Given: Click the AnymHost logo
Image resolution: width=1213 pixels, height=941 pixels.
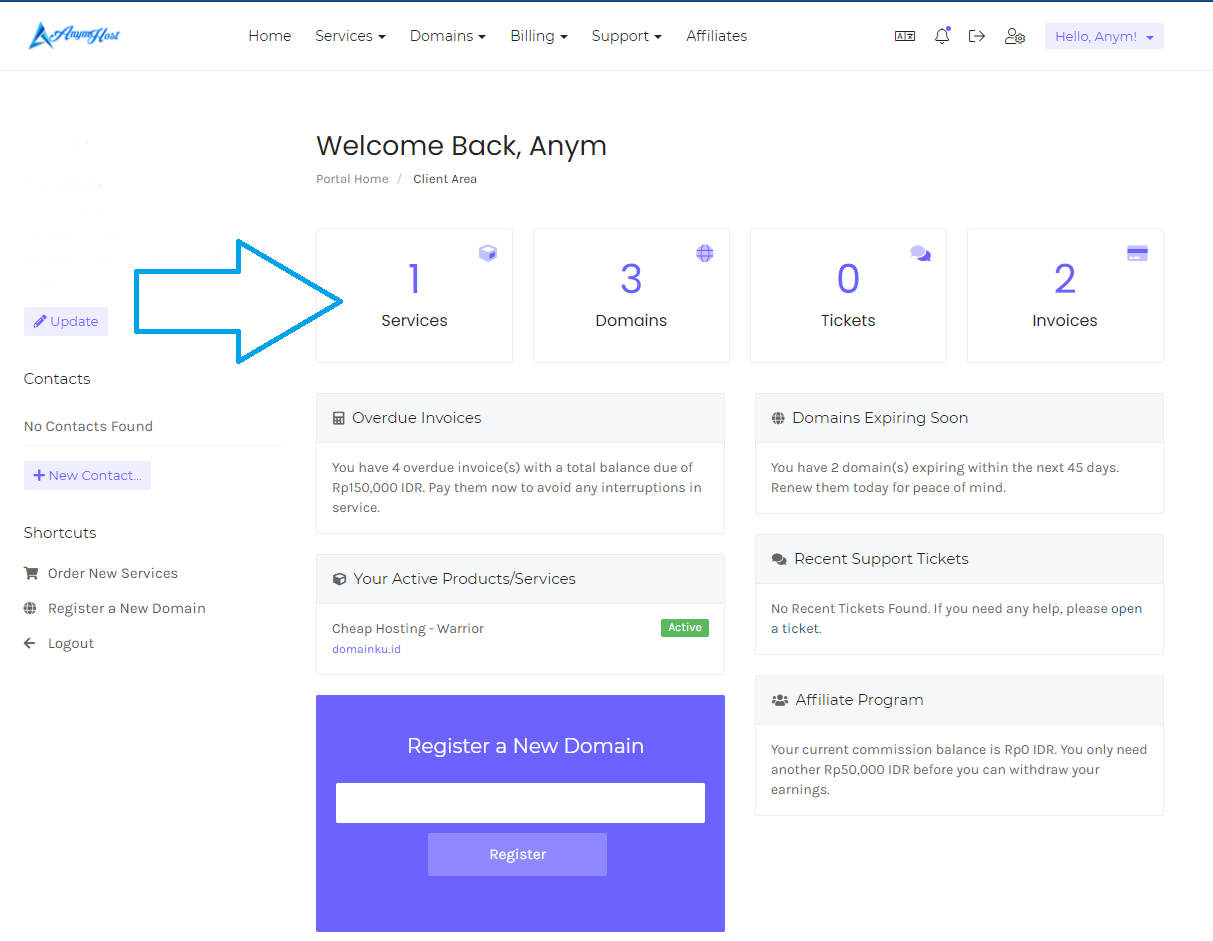Looking at the screenshot, I should pyautogui.click(x=74, y=35).
